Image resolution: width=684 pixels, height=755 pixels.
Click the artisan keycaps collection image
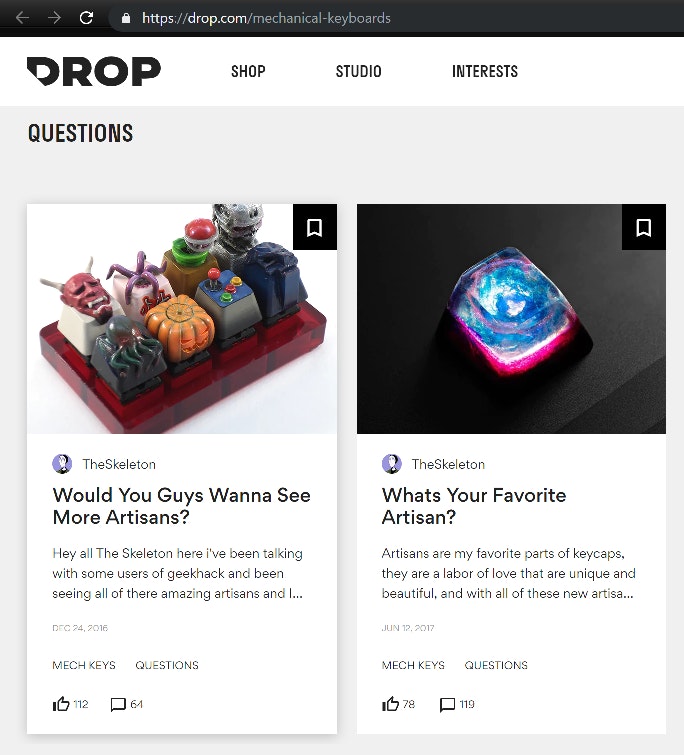(x=182, y=319)
